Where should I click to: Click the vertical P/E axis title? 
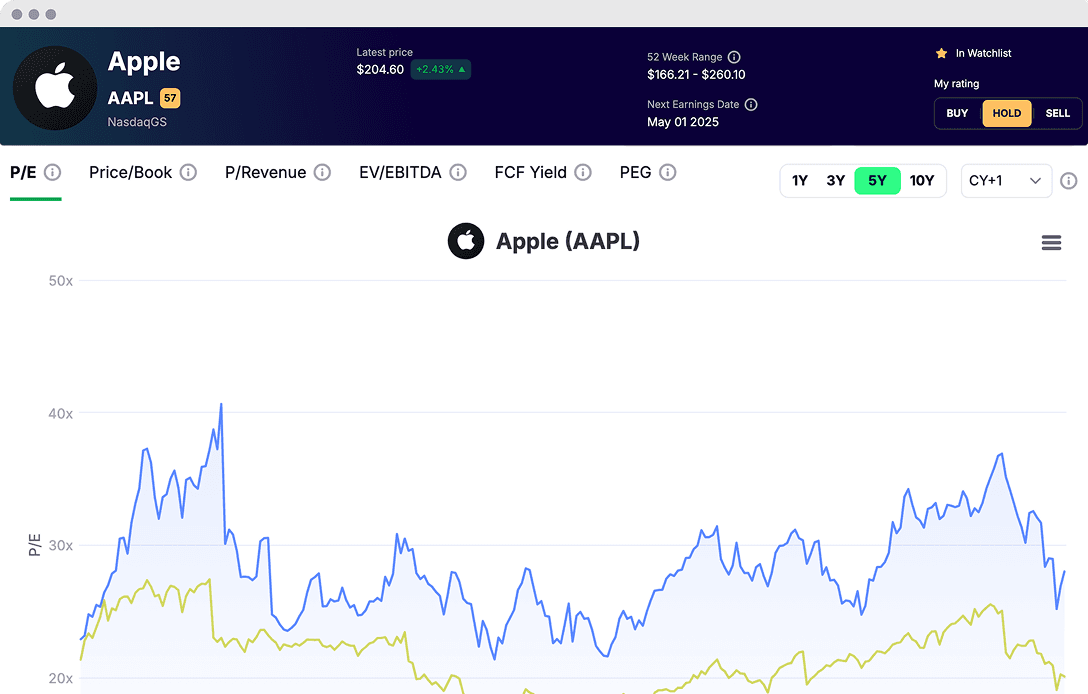click(35, 545)
